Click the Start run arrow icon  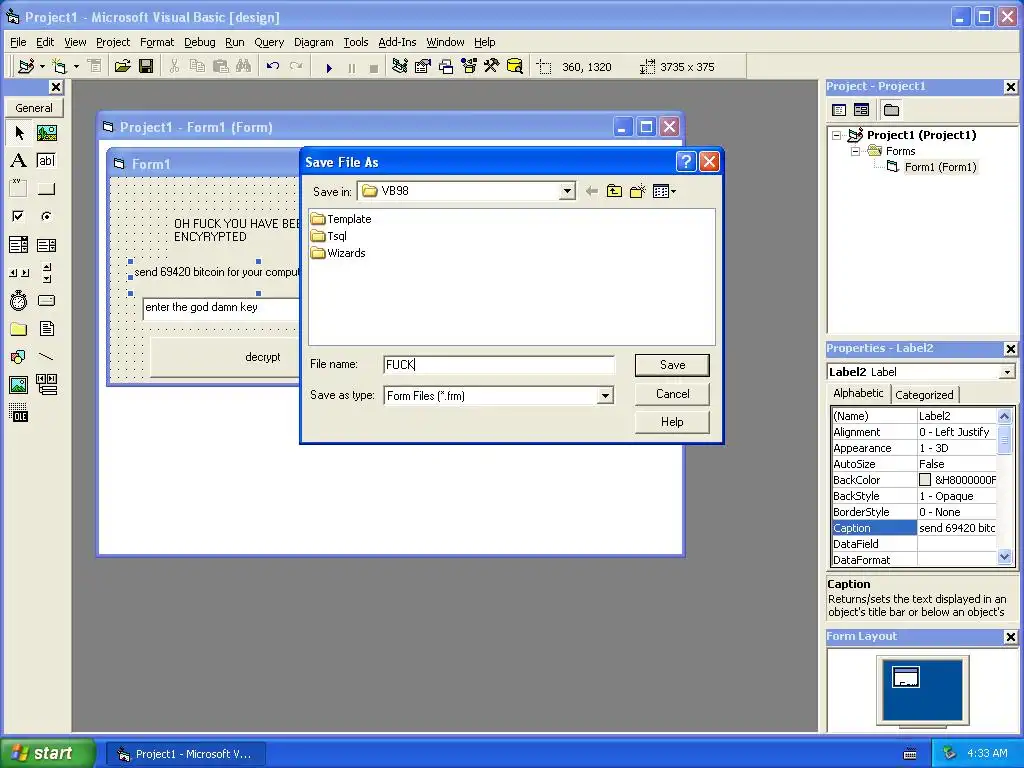tap(329, 67)
